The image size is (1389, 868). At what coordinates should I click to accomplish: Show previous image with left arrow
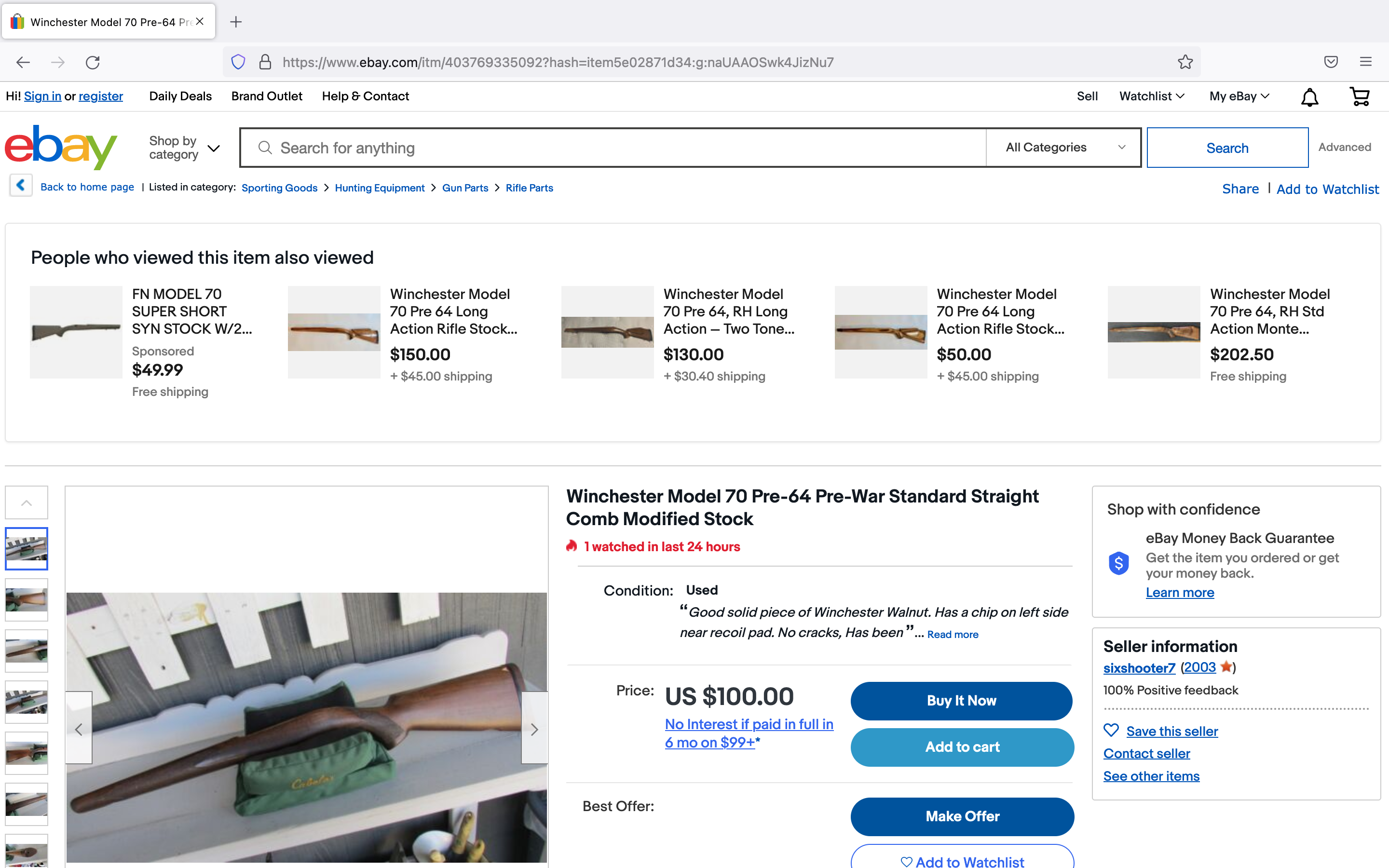click(x=79, y=729)
